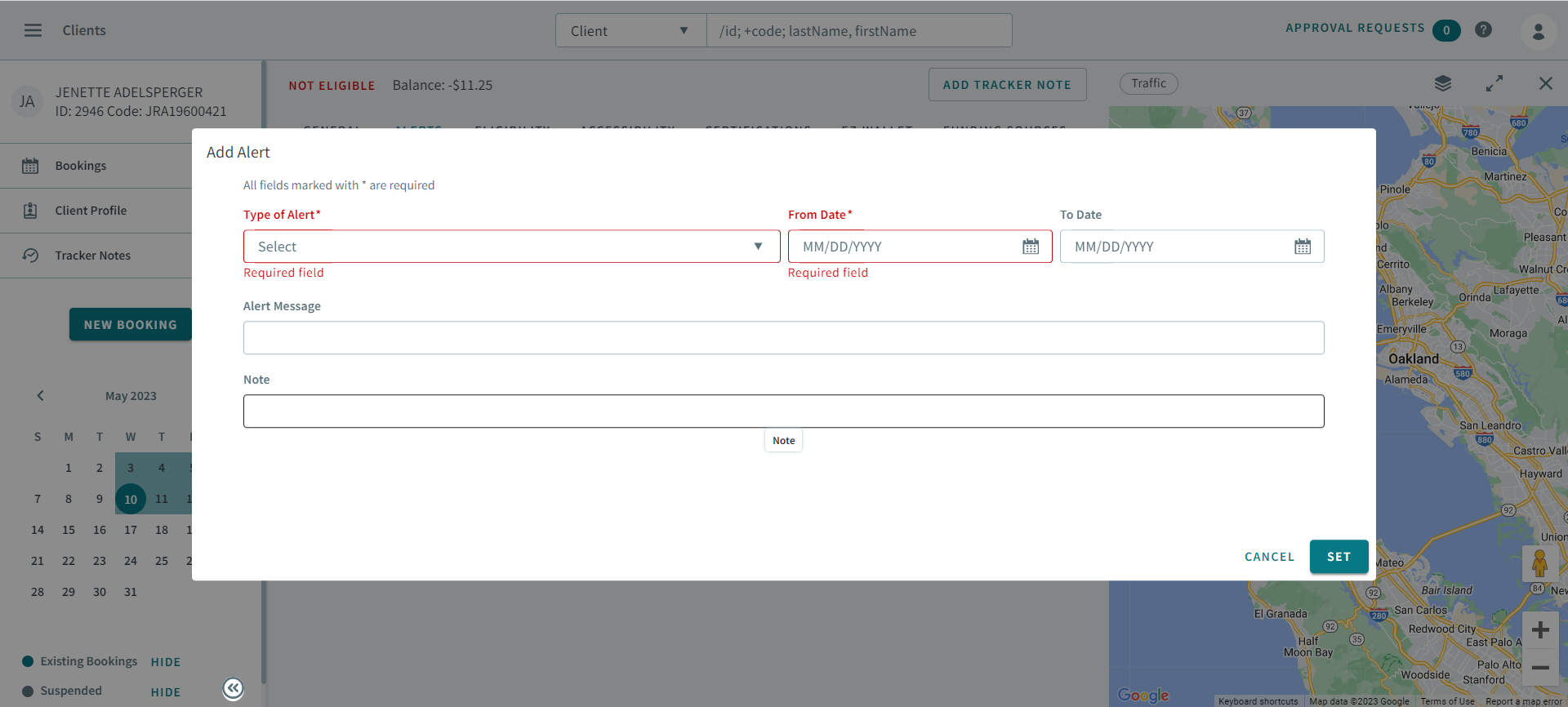Click Keyboard shortcuts on the map
This screenshot has height=707, width=1568.
point(1258,701)
